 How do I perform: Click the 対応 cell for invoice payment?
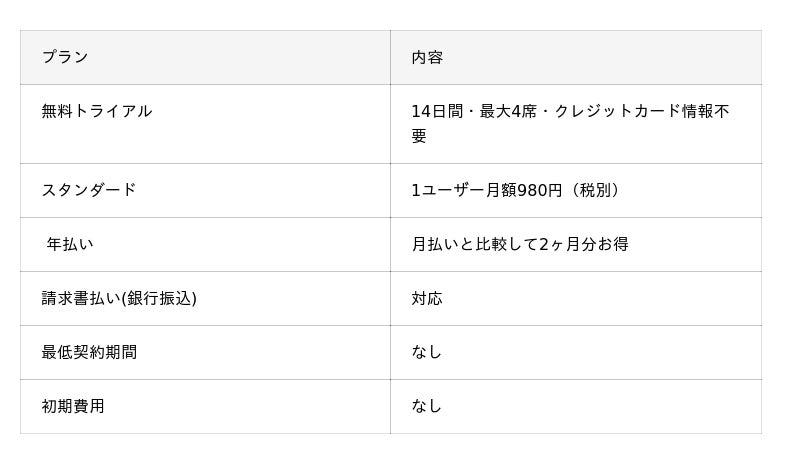click(x=427, y=298)
